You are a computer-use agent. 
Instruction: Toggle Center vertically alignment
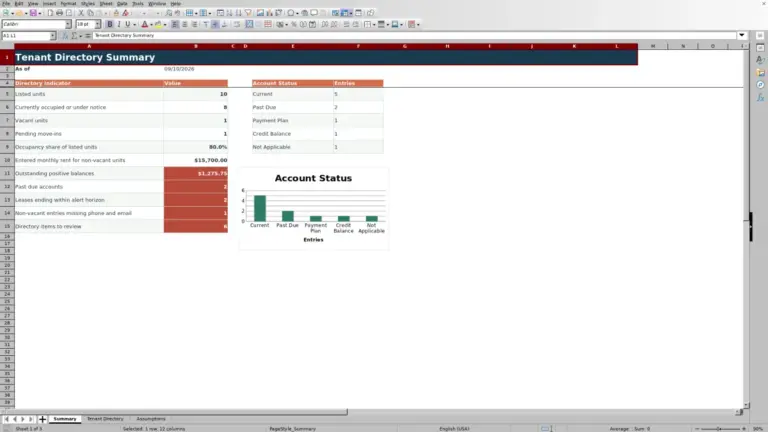coord(215,24)
